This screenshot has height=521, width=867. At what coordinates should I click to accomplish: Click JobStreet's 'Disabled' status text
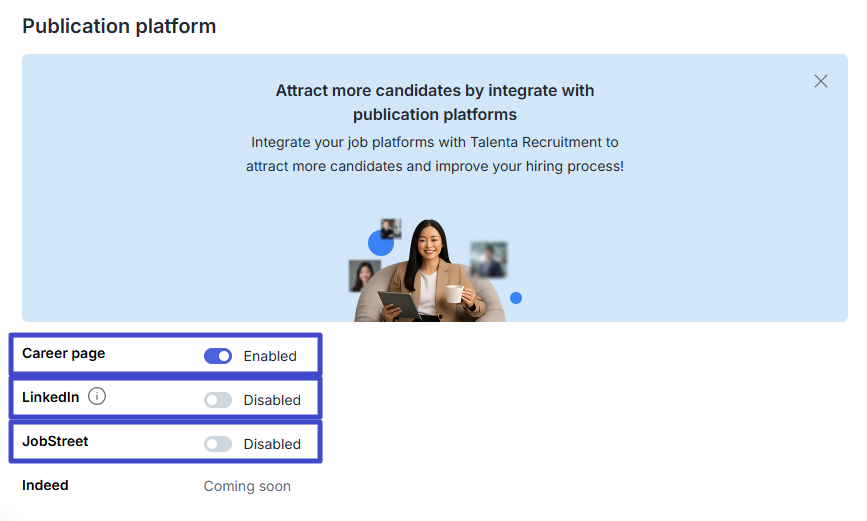272,444
